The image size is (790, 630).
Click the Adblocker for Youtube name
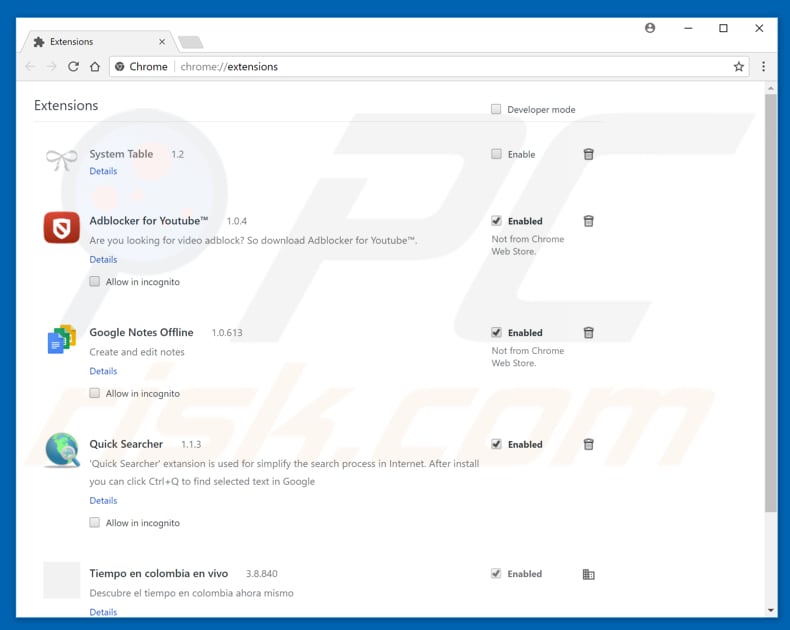[149, 221]
